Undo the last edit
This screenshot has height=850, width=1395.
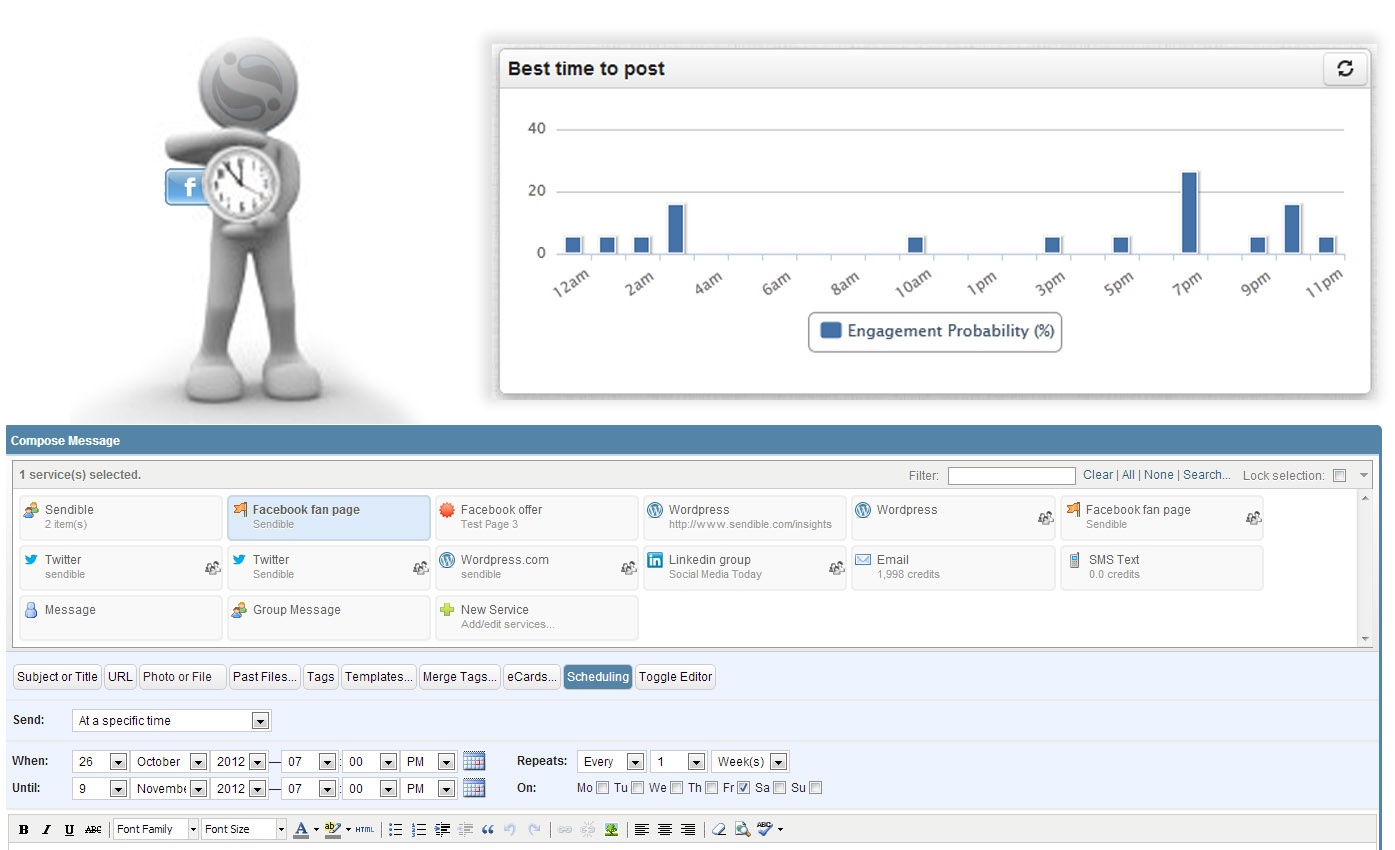coord(509,829)
